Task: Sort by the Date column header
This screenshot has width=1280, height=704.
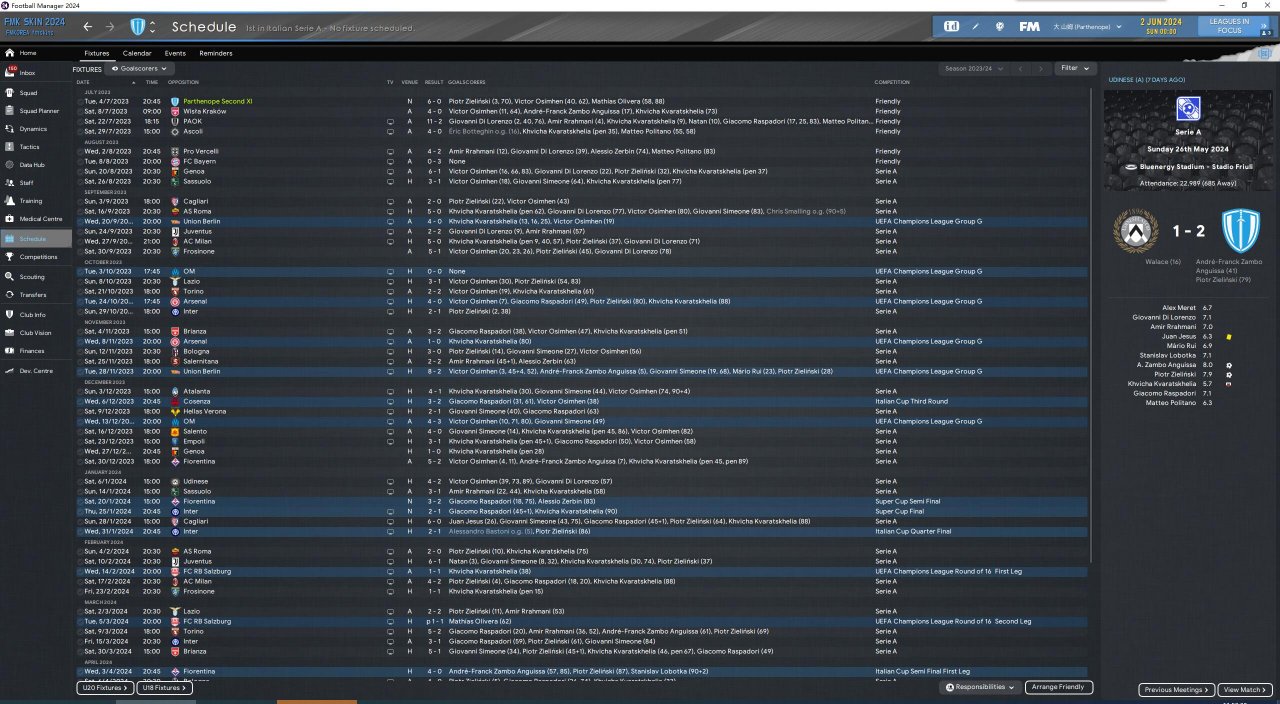Action: 83,82
